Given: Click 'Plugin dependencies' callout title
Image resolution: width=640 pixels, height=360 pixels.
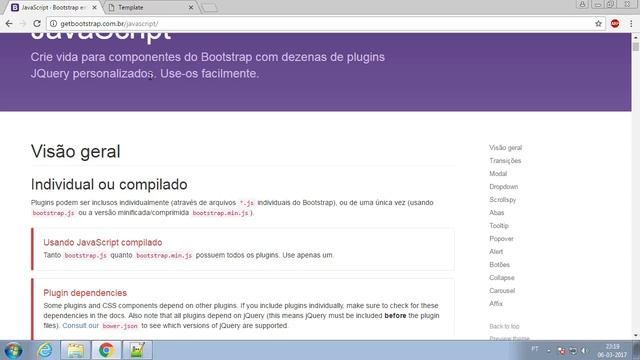Looking at the screenshot, I should pos(85,293).
